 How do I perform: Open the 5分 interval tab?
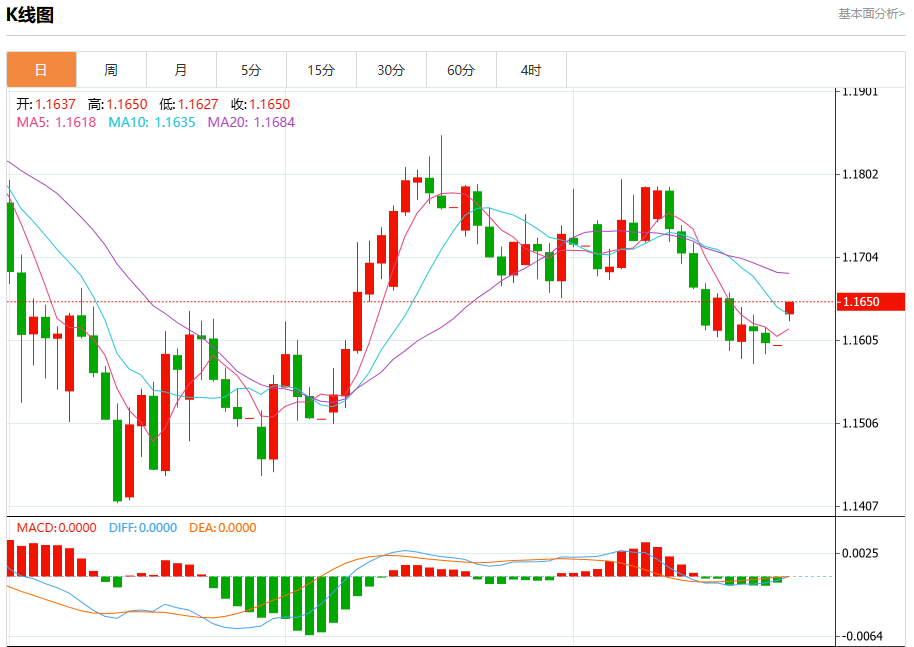point(251,70)
